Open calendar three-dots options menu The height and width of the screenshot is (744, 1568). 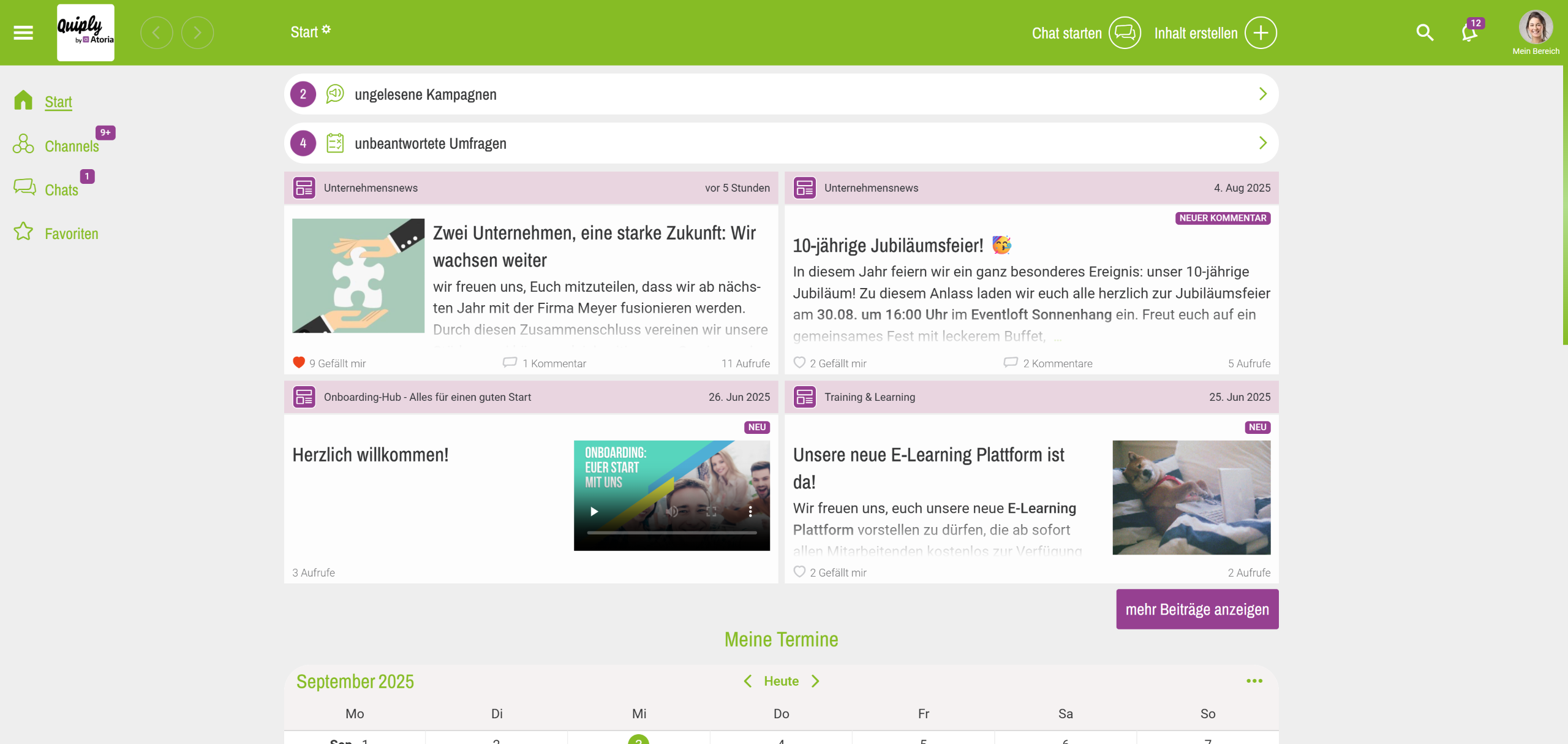coord(1254,681)
